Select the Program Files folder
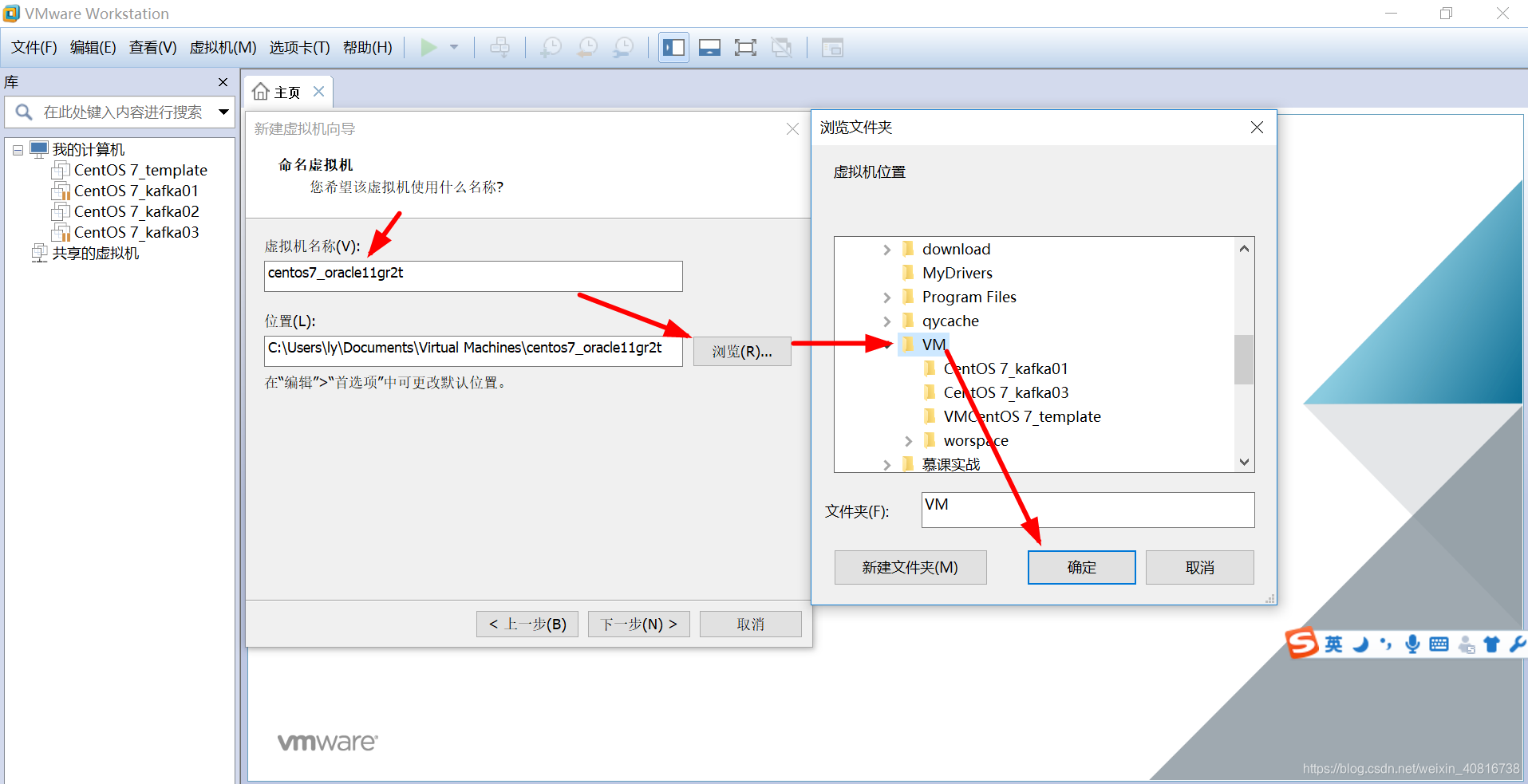Screen dimensions: 1528x784 (969, 297)
